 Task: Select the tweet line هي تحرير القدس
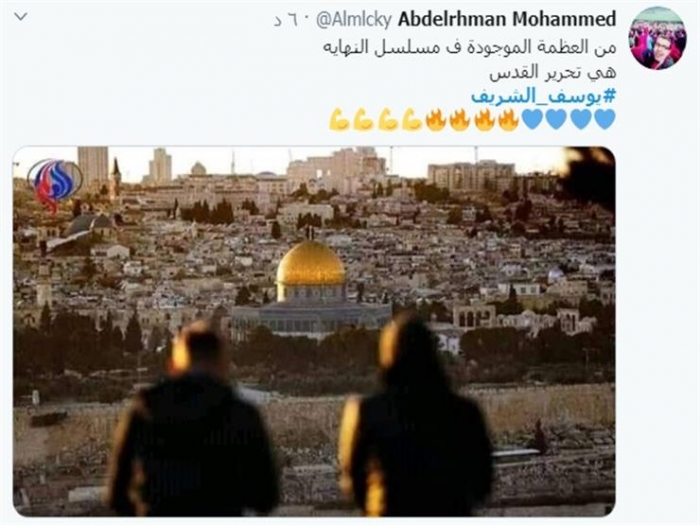pos(553,72)
